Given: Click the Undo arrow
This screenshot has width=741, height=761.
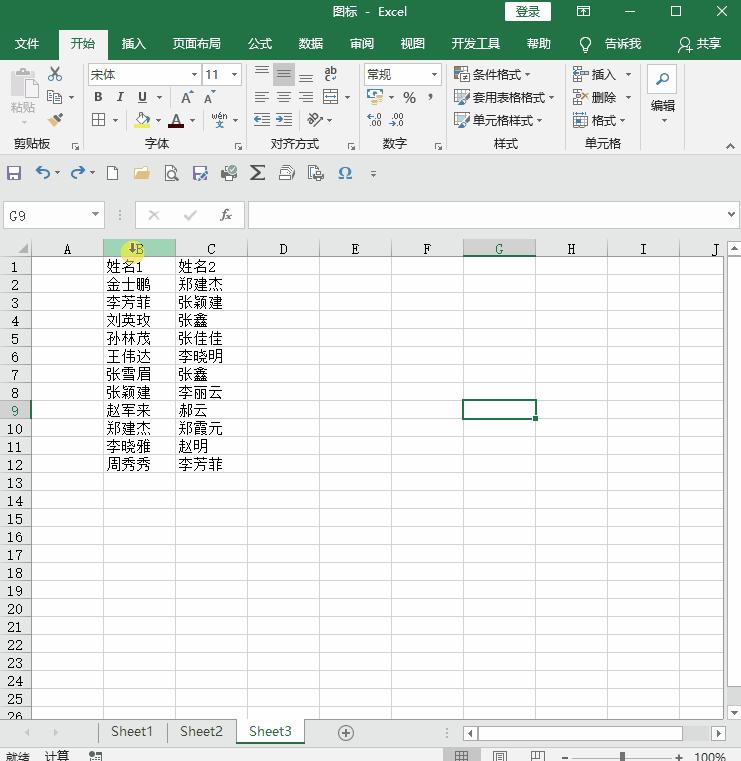Looking at the screenshot, I should pyautogui.click(x=43, y=172).
